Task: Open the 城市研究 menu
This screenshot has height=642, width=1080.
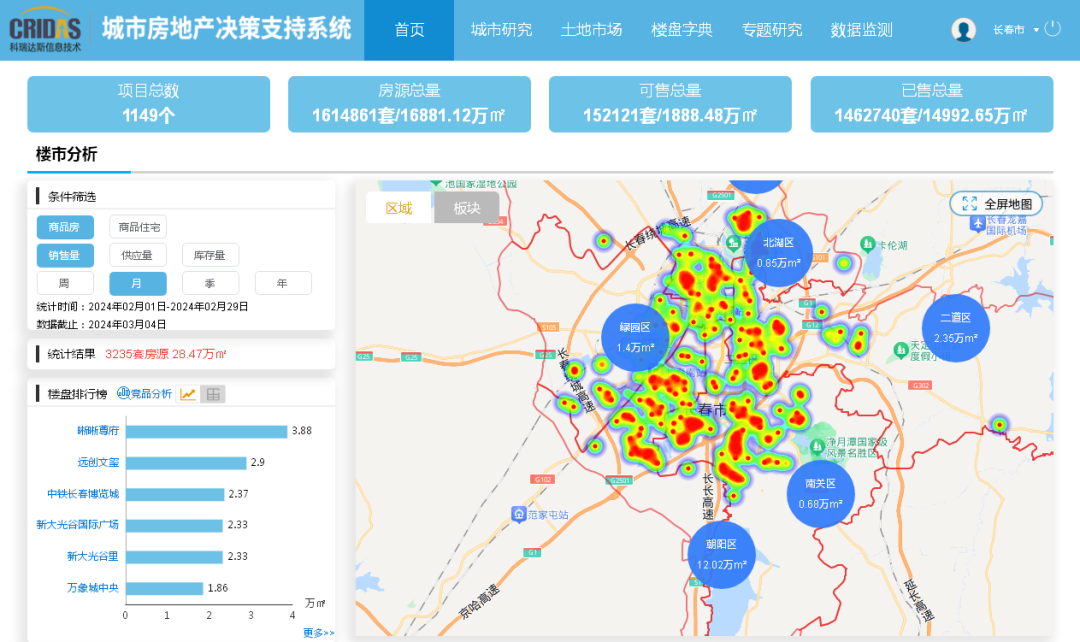Action: pyautogui.click(x=501, y=30)
